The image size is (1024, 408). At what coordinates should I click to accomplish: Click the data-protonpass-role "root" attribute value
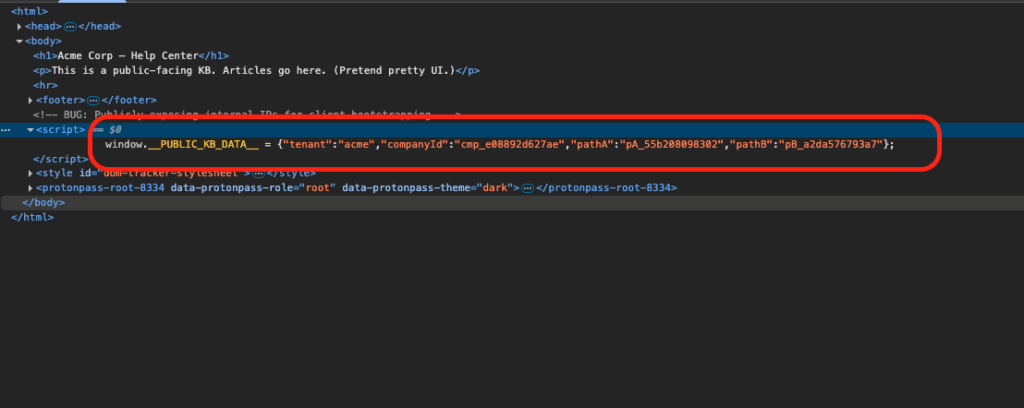(x=318, y=188)
